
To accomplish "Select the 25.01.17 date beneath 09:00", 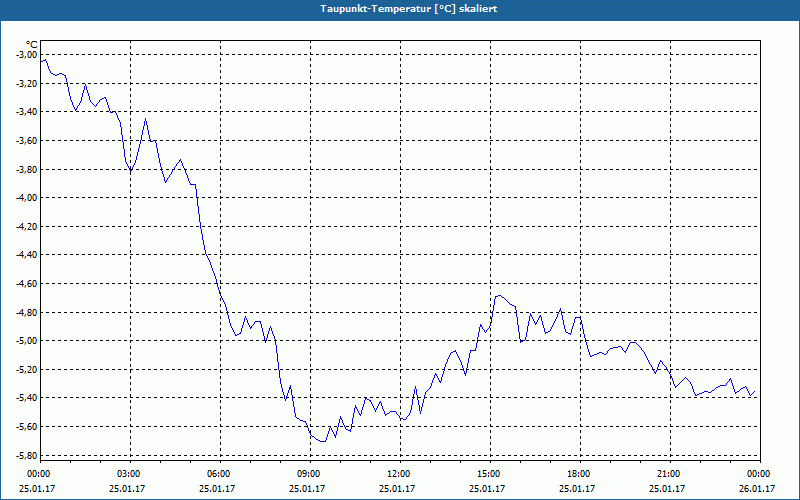I will tap(307, 488).
